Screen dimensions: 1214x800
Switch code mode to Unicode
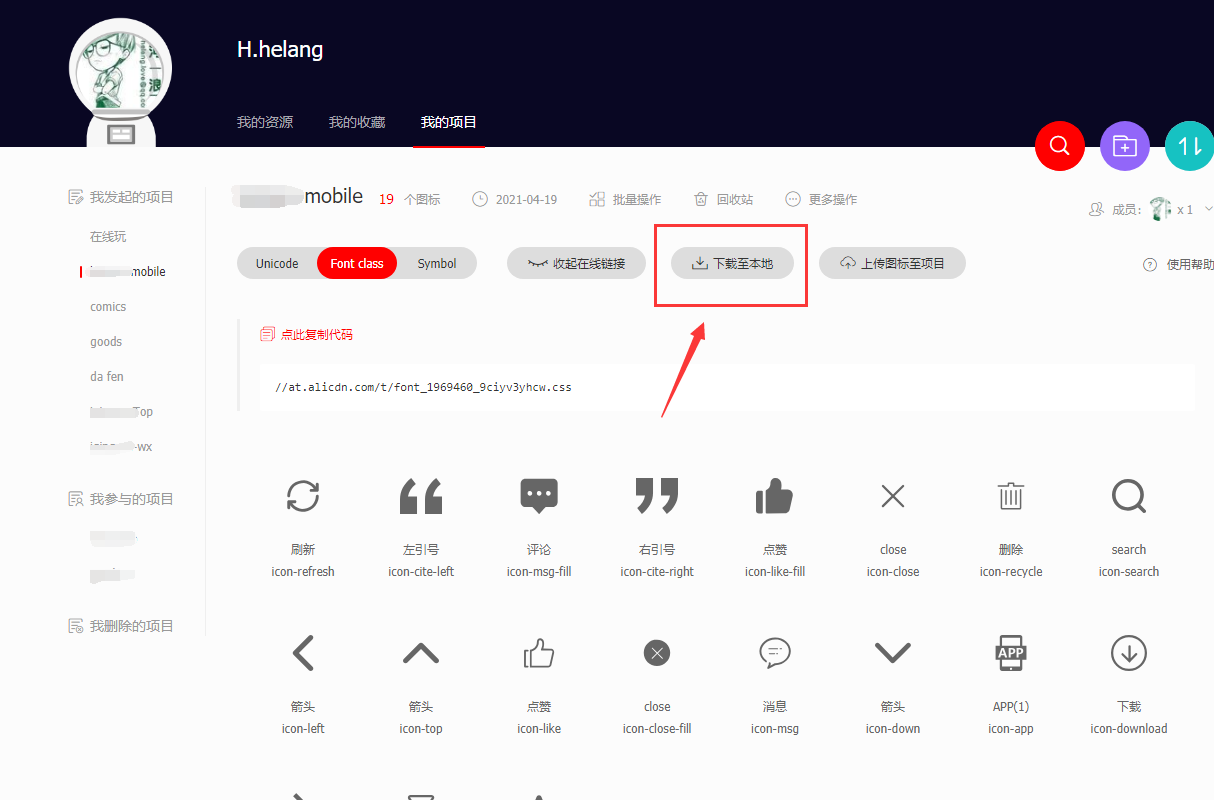279,263
